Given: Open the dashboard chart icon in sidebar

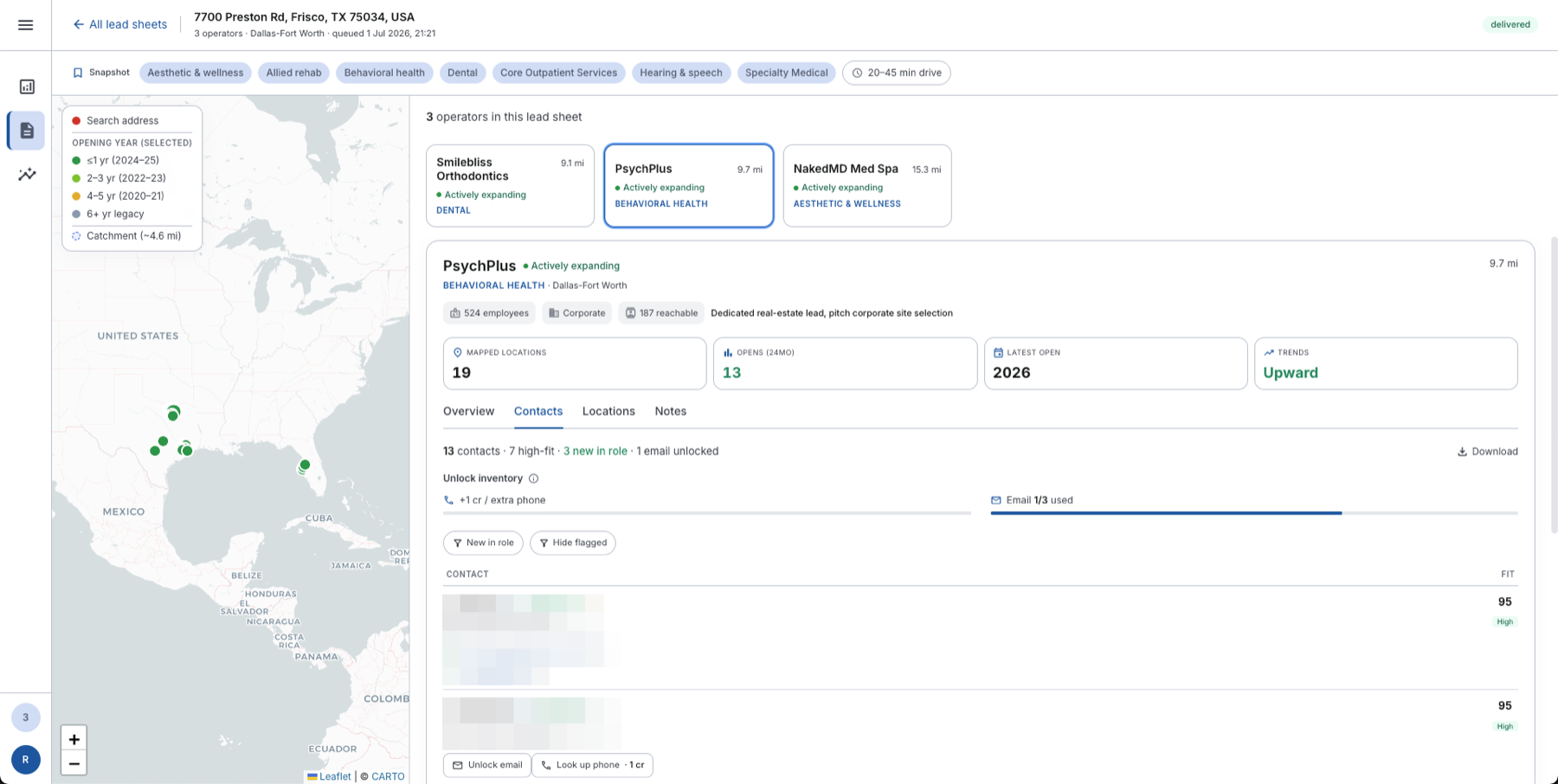Looking at the screenshot, I should [27, 87].
